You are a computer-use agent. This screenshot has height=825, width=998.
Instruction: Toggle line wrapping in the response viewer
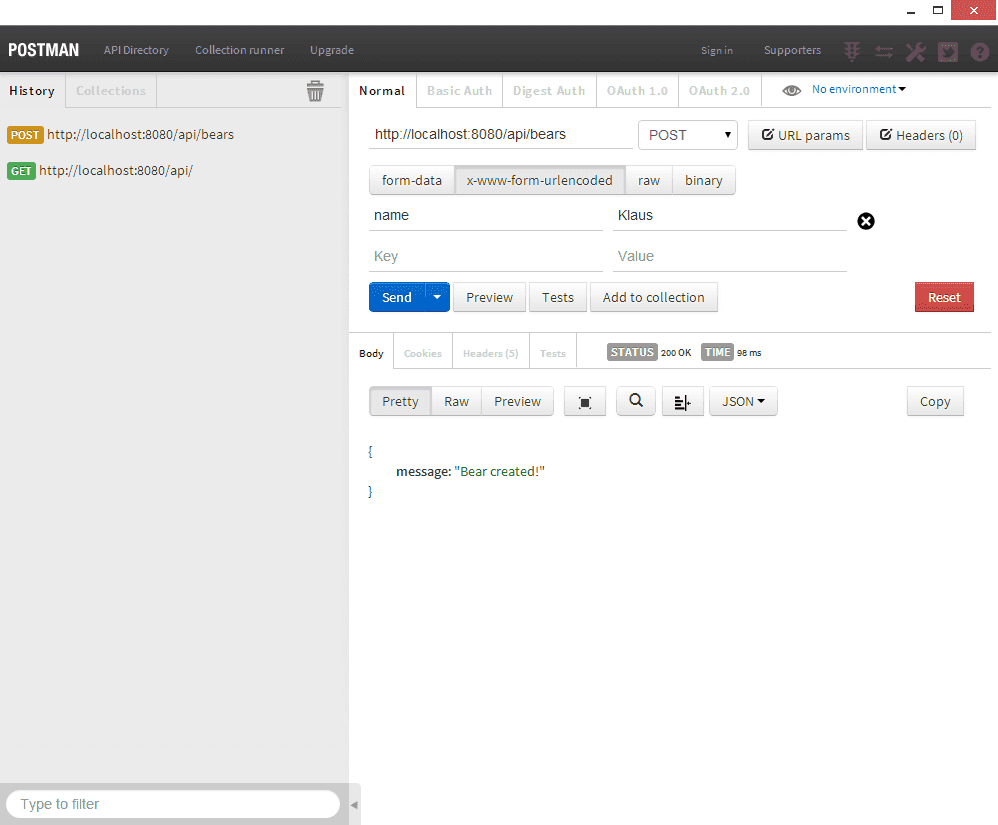point(683,401)
